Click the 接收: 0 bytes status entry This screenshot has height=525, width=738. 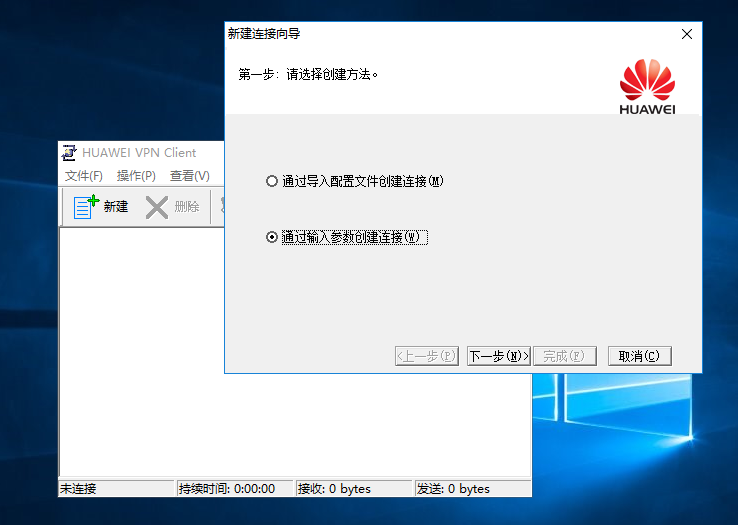tap(354, 489)
